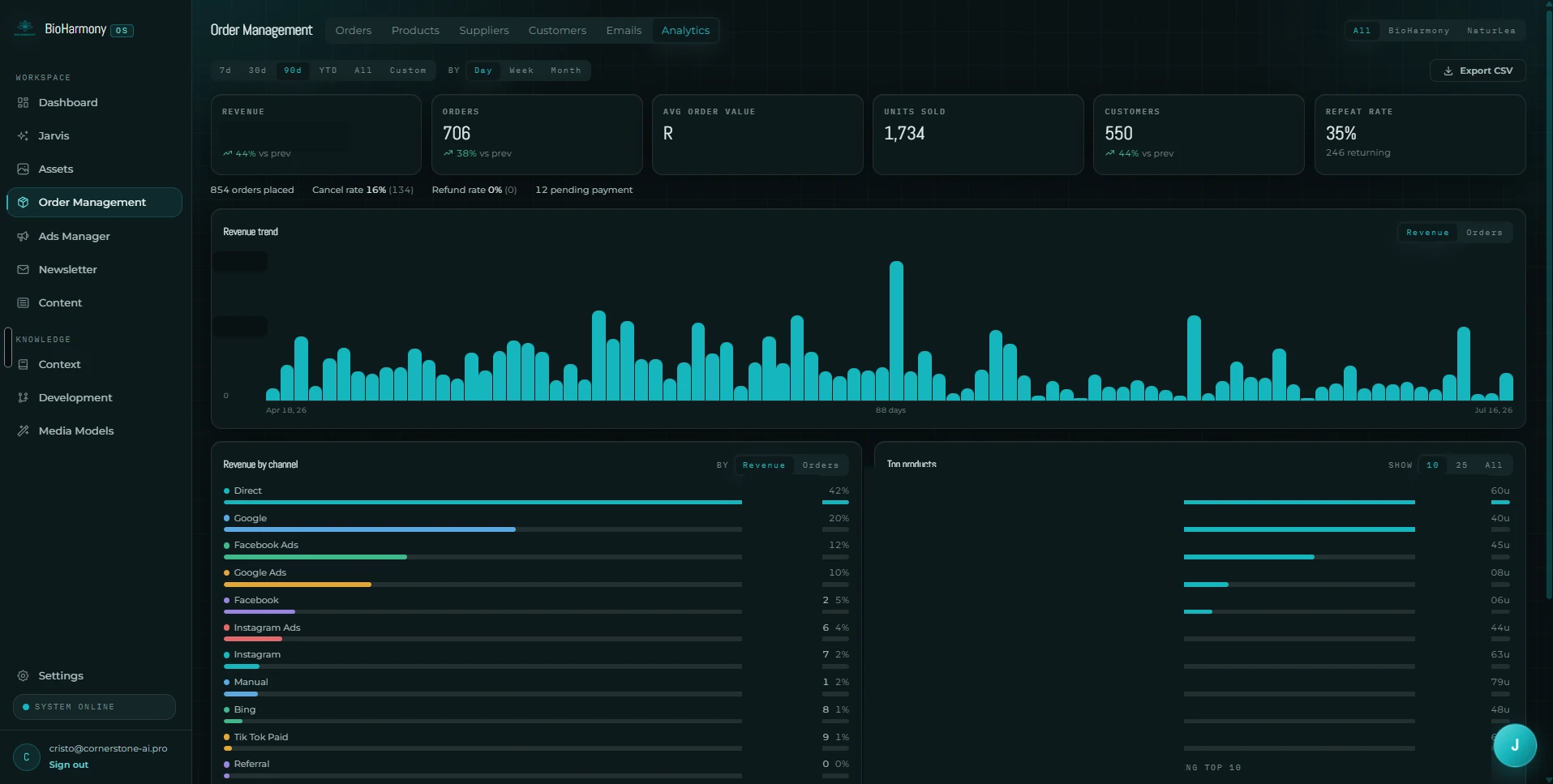The width and height of the screenshot is (1553, 784).
Task: Filter to the BioHarmony brand
Action: click(1418, 31)
